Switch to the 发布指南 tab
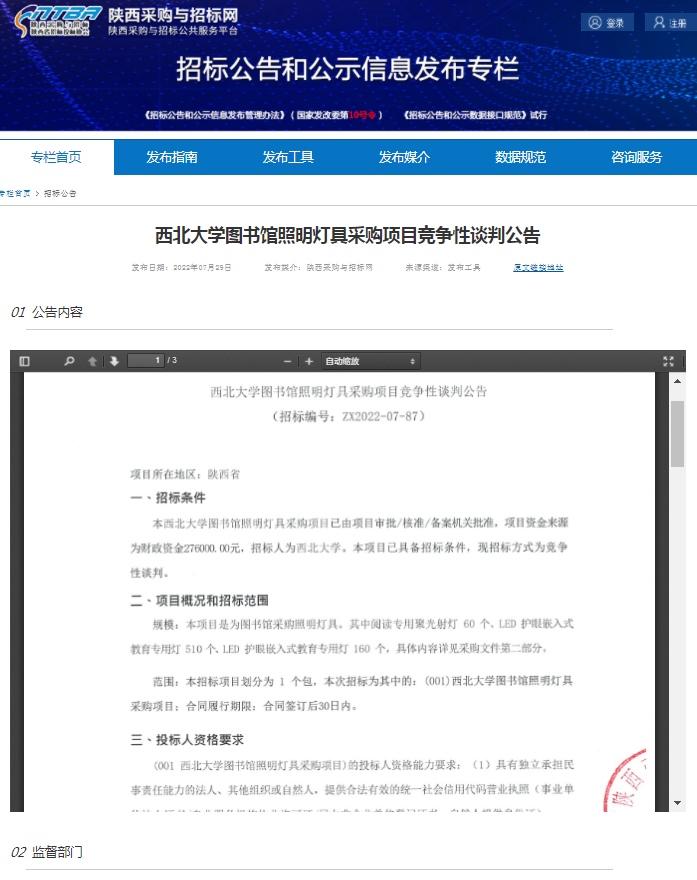 172,157
